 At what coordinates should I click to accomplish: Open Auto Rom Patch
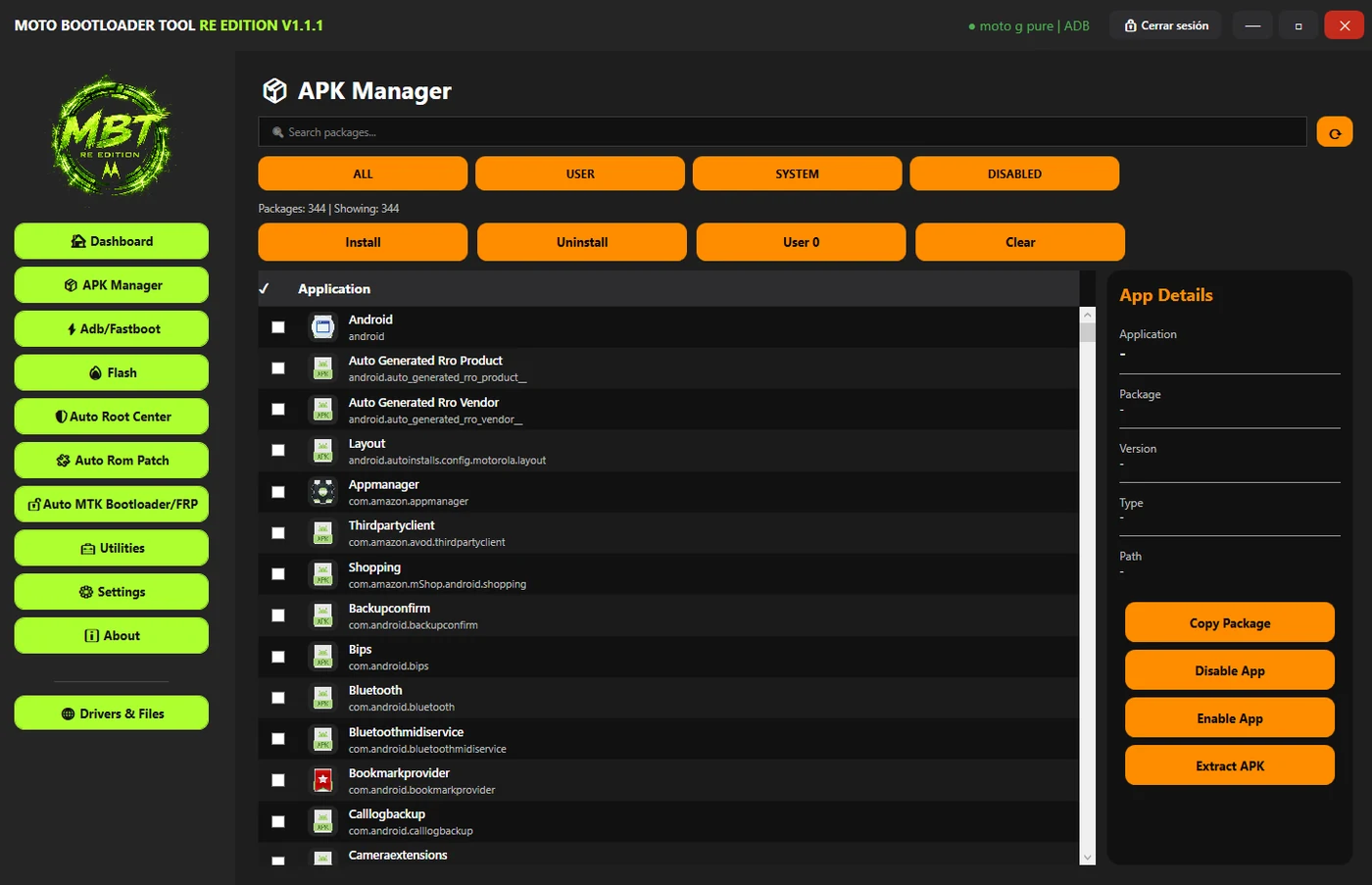click(x=112, y=461)
